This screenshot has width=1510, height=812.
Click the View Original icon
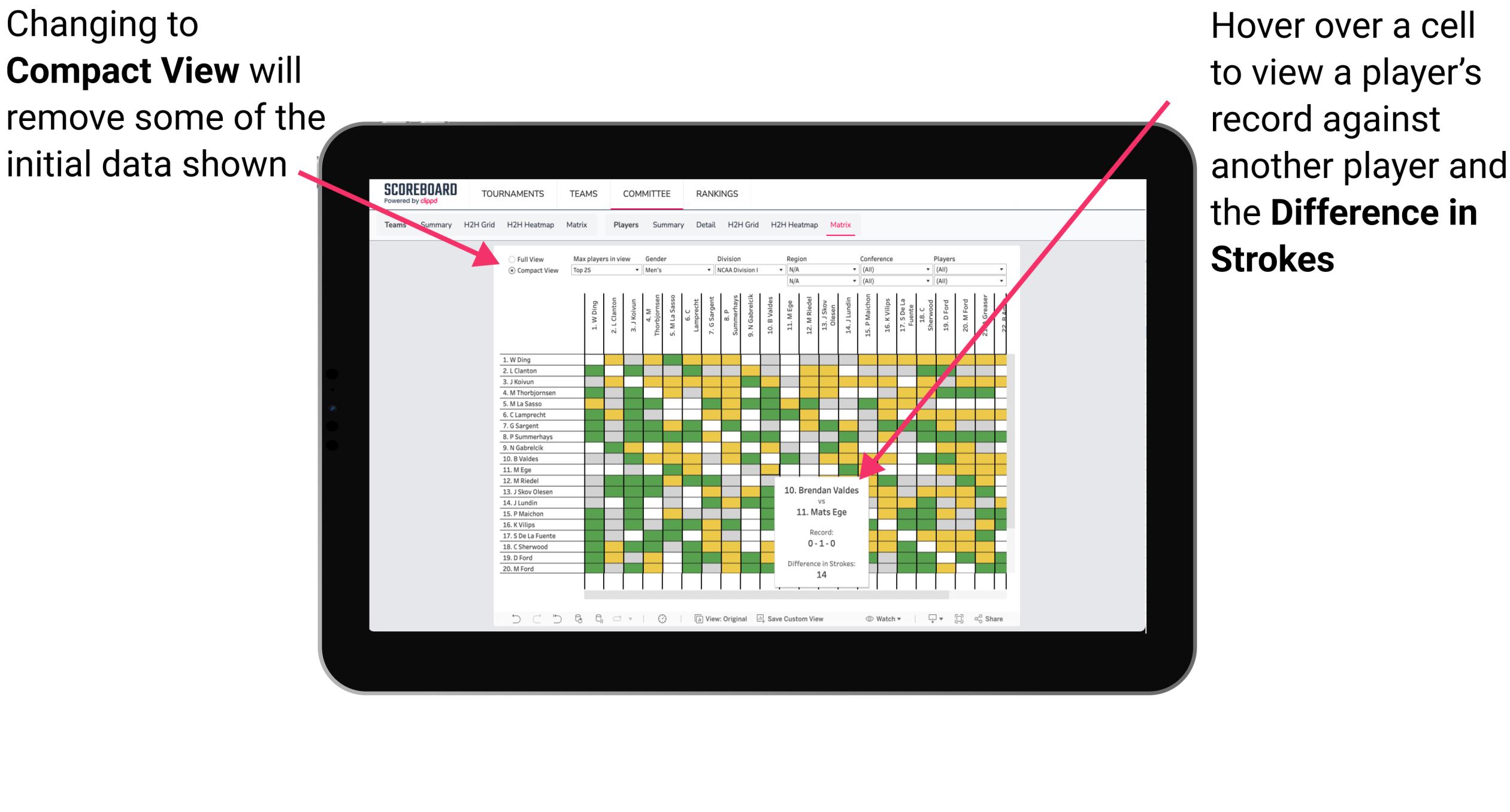click(x=697, y=617)
